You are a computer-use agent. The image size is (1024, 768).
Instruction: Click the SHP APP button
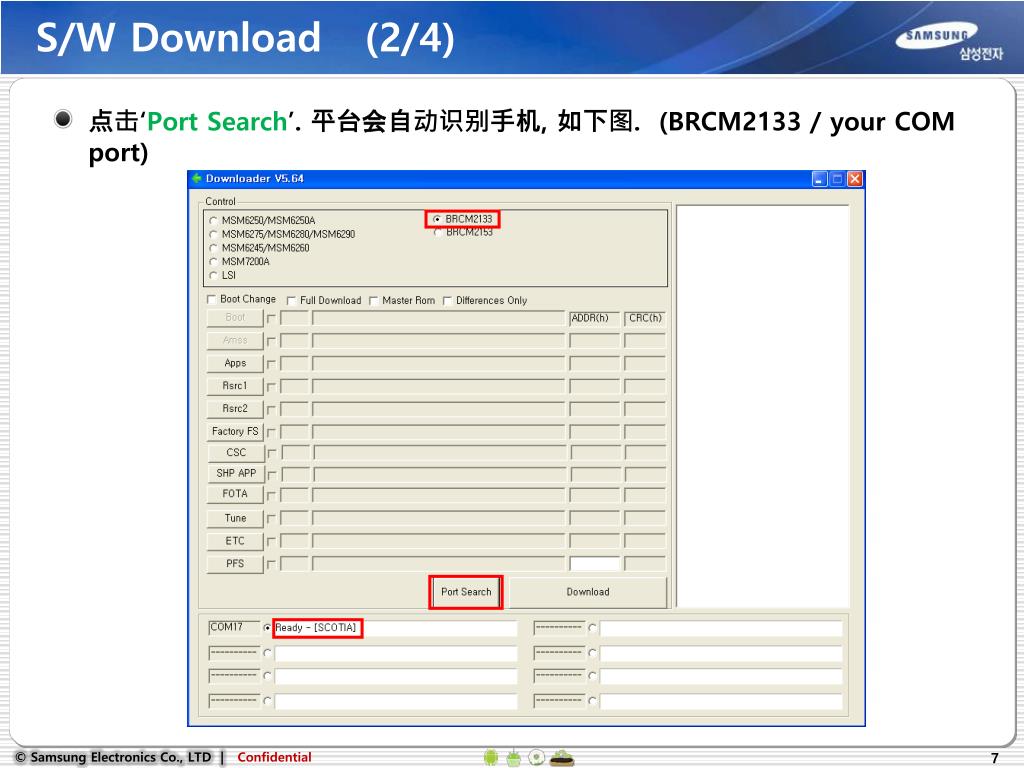[236, 473]
